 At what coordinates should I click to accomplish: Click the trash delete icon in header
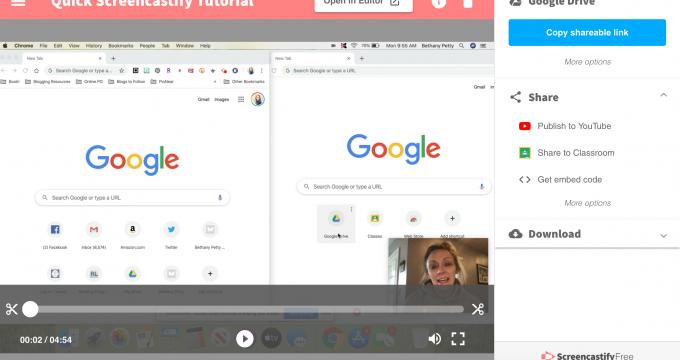click(468, 3)
